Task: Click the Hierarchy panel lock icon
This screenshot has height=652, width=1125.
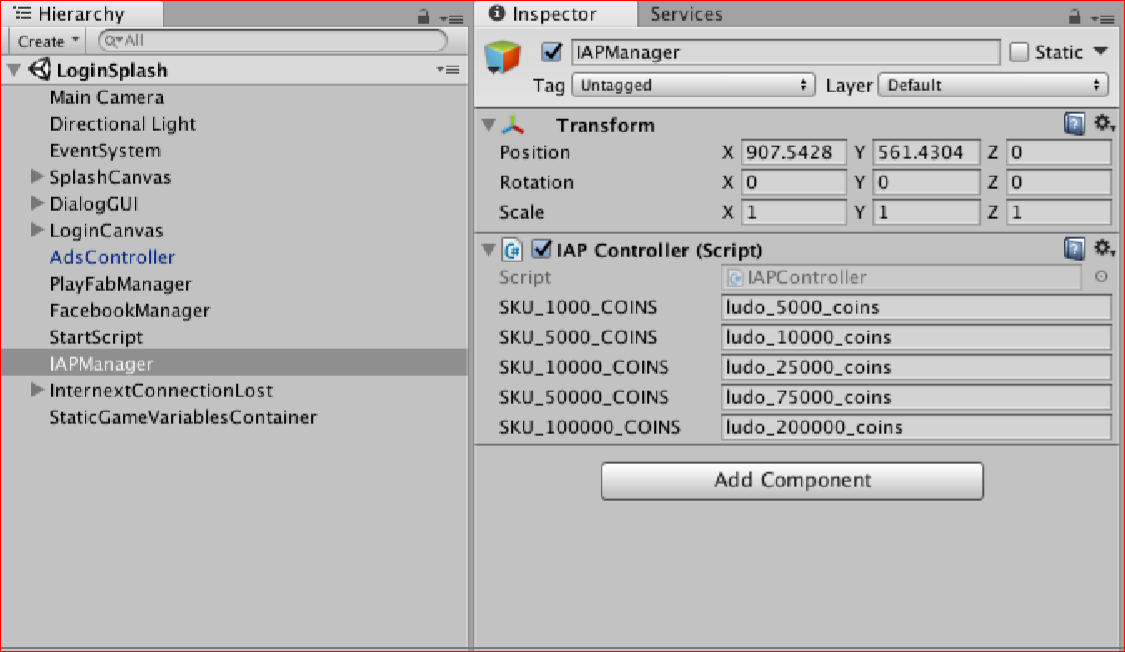Action: tap(425, 16)
